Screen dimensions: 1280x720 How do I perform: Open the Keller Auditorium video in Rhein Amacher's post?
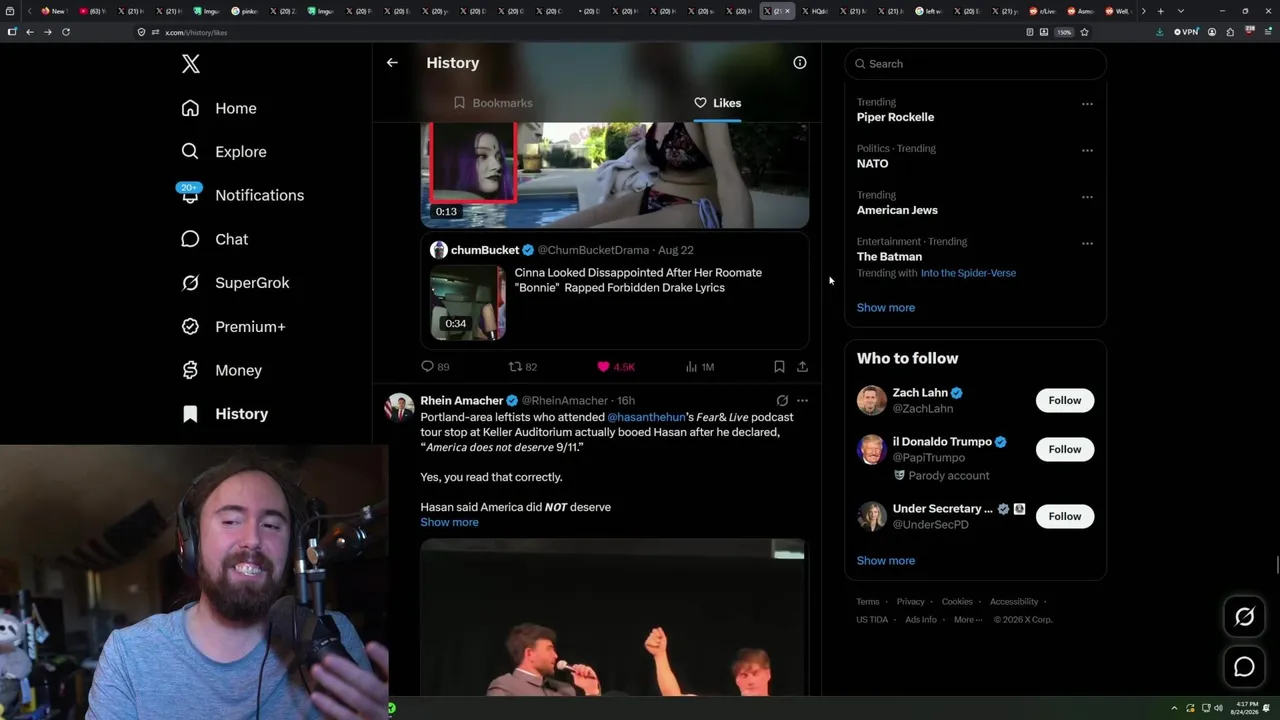pos(613,618)
